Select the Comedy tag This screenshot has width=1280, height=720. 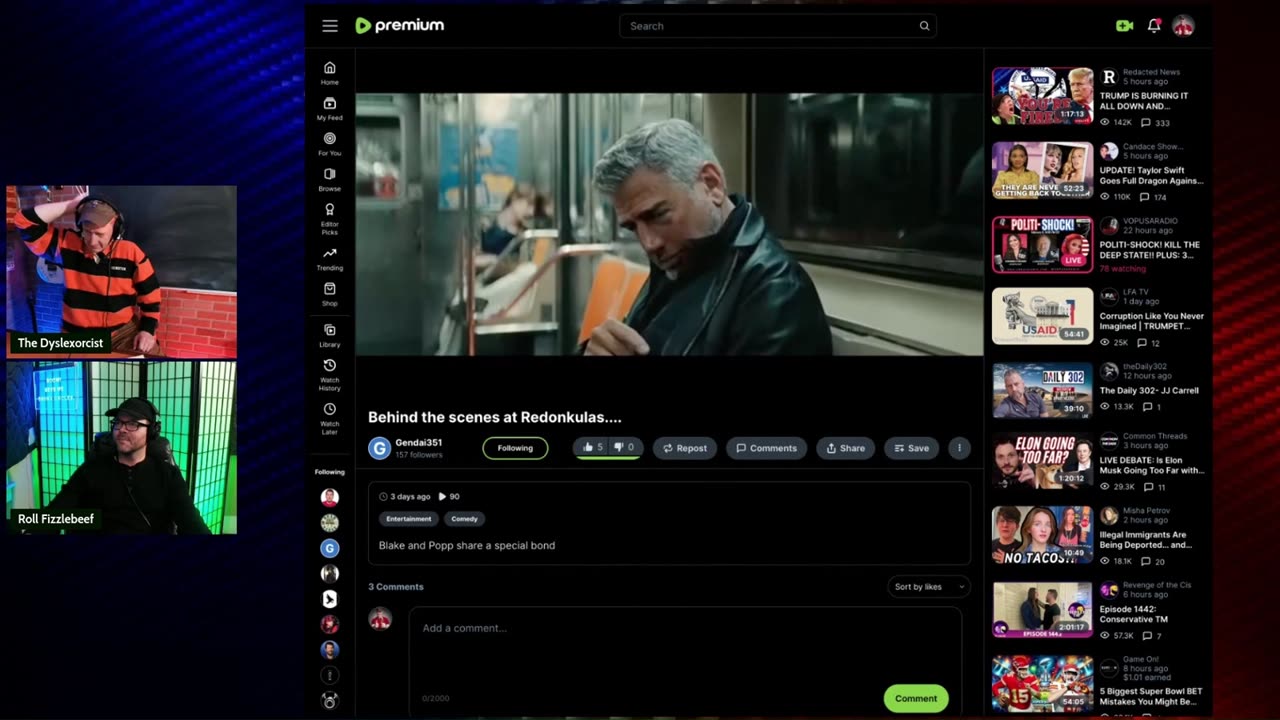464,519
